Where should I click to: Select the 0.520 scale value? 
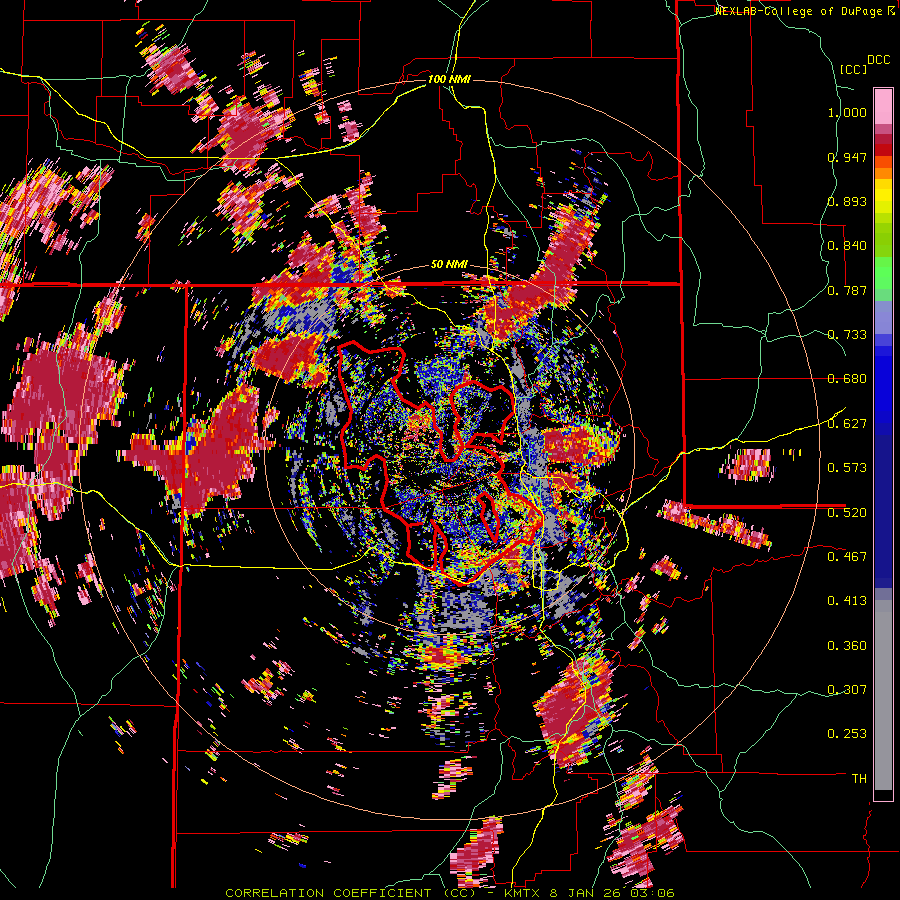(847, 513)
